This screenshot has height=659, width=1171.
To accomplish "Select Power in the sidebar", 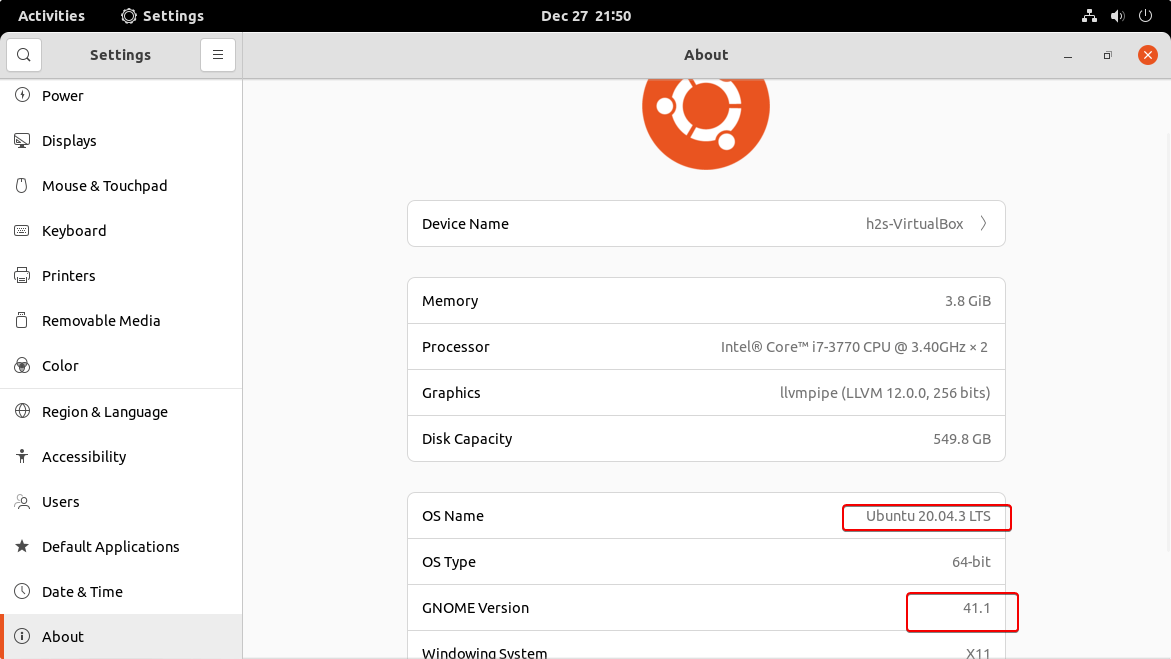I will pos(121,95).
